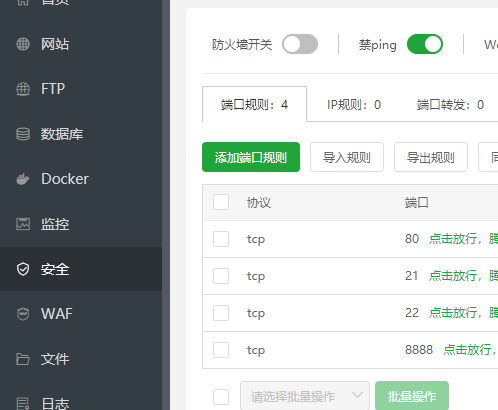Image resolution: width=498 pixels, height=410 pixels.
Task: Open the 网站 globe icon in sidebar
Action: 23,44
